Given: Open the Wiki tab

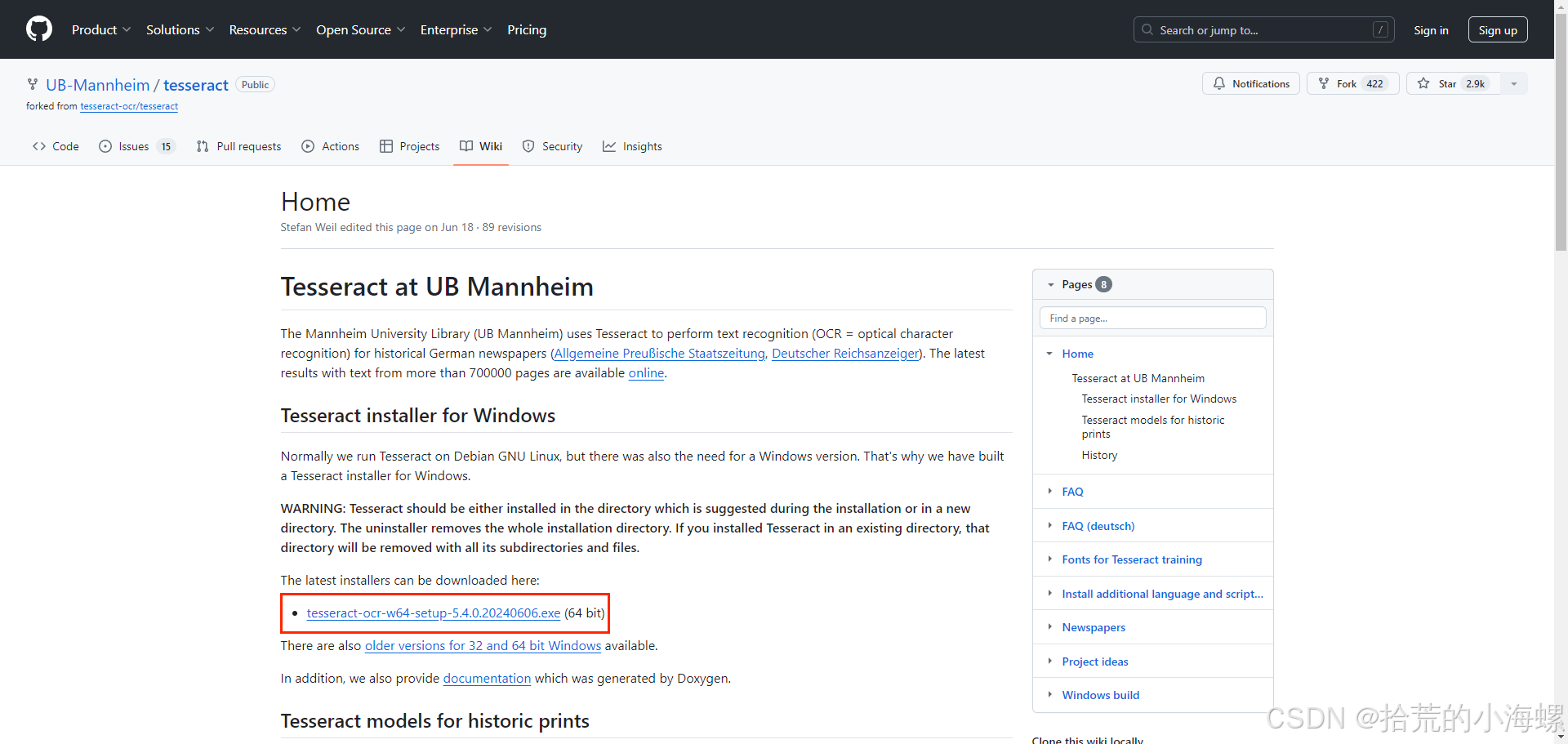Looking at the screenshot, I should 481,147.
